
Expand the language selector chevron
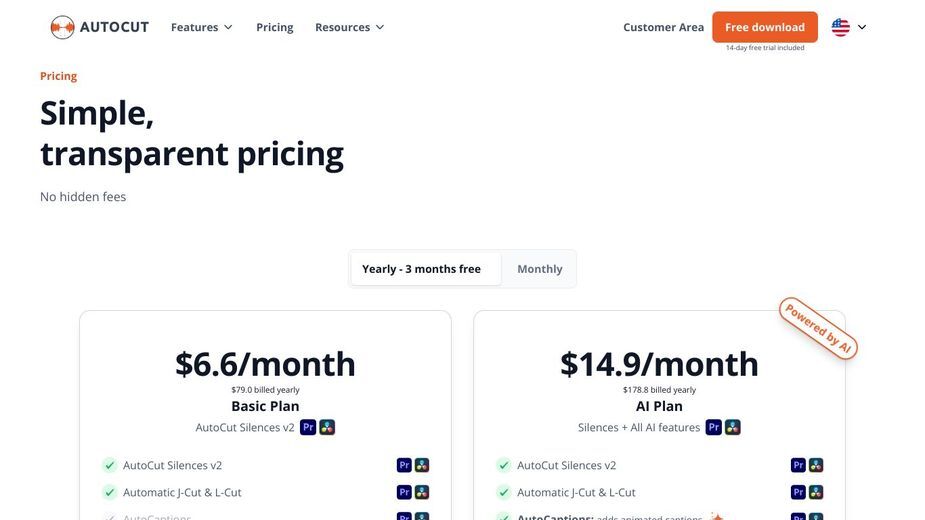(862, 27)
